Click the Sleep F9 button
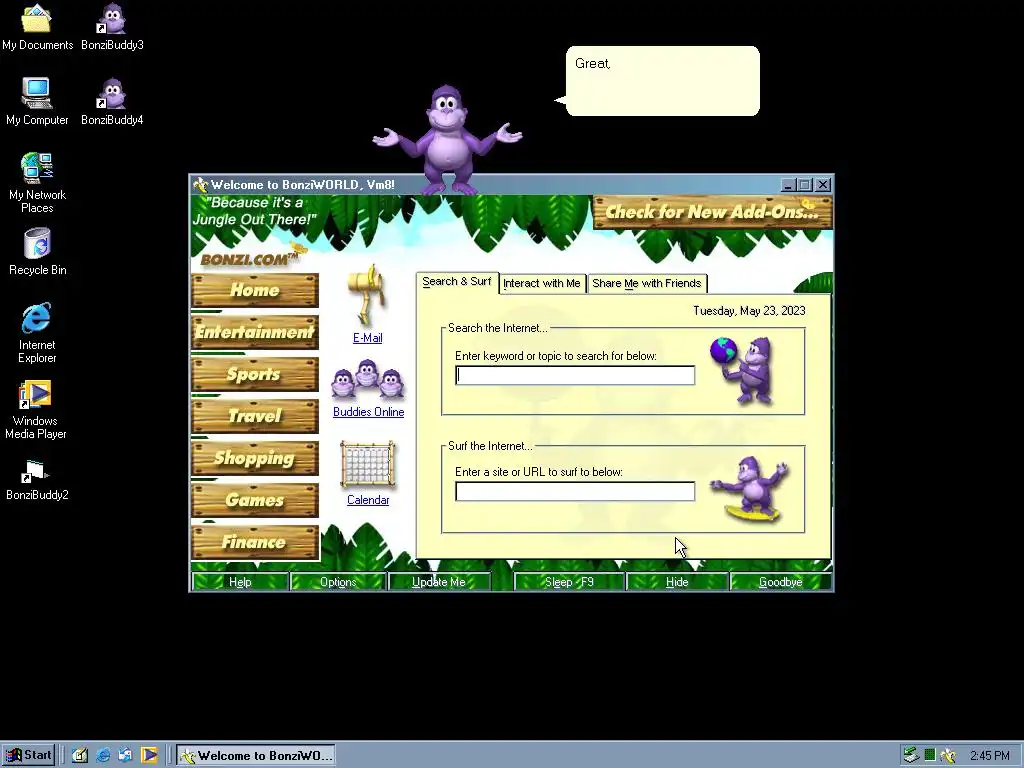This screenshot has height=768, width=1024. click(x=569, y=582)
